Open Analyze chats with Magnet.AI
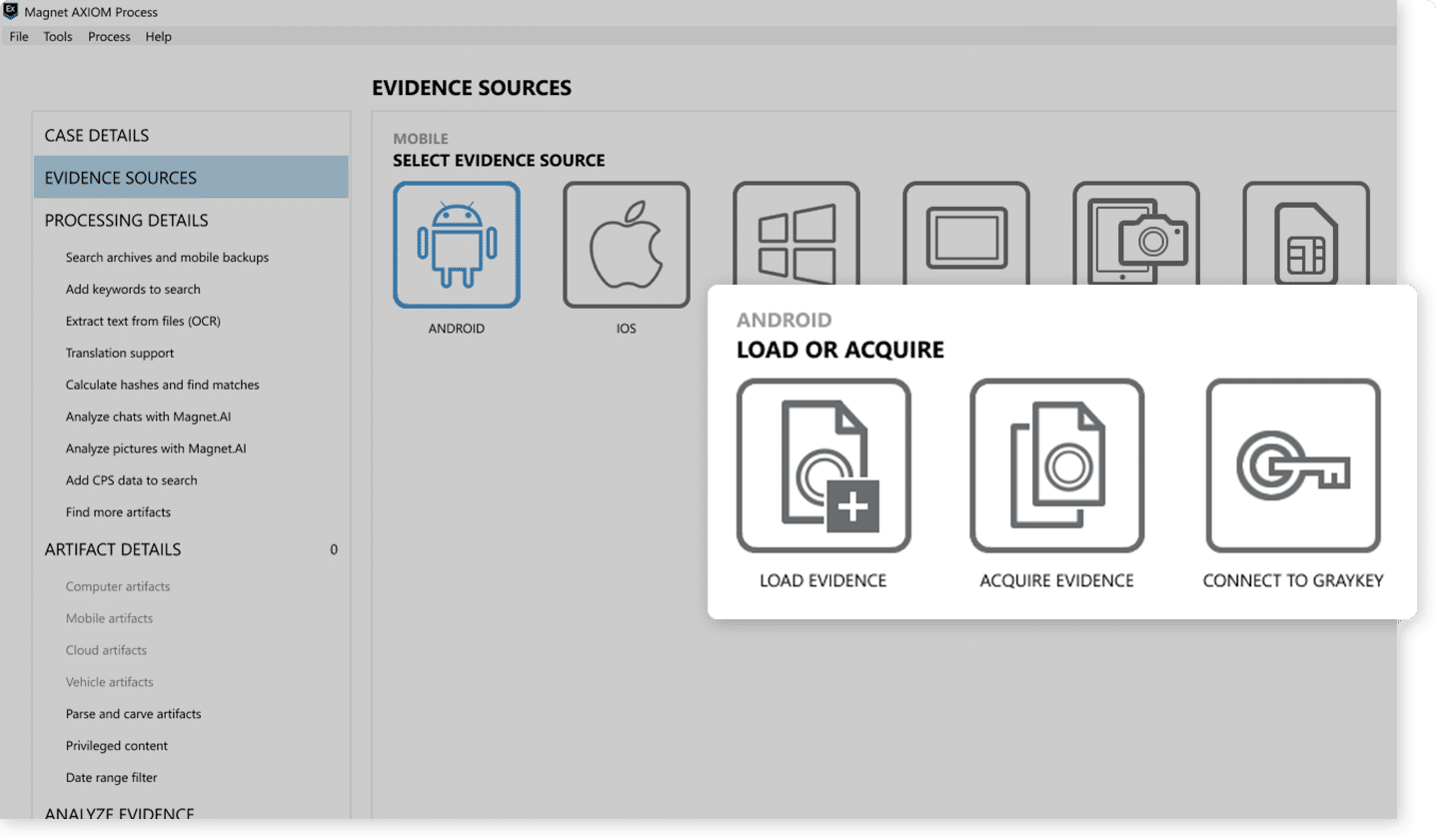1437x840 pixels. (148, 417)
